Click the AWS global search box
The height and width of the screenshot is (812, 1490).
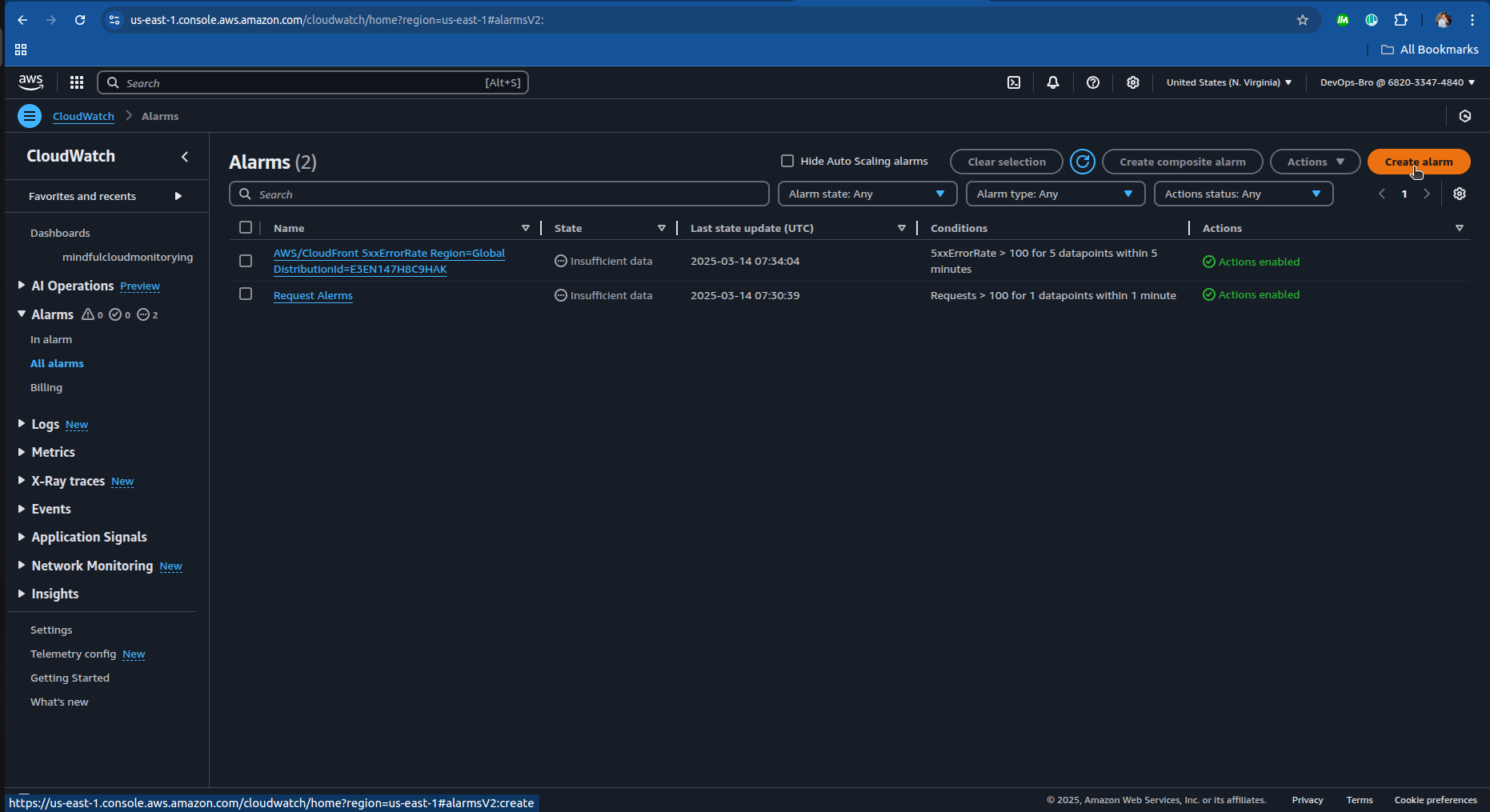pos(313,82)
